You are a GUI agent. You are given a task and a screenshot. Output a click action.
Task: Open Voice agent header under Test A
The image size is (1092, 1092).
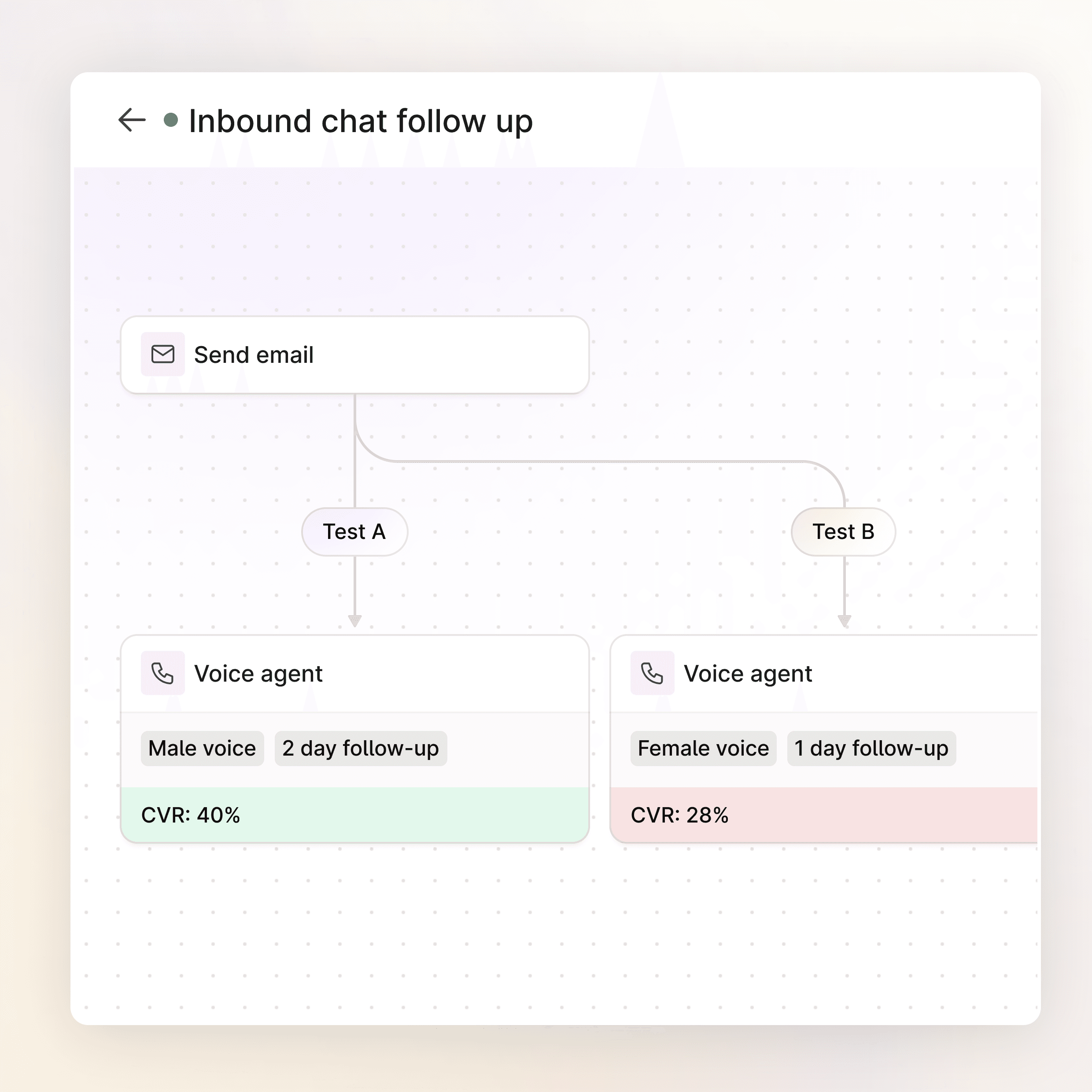tap(396, 674)
